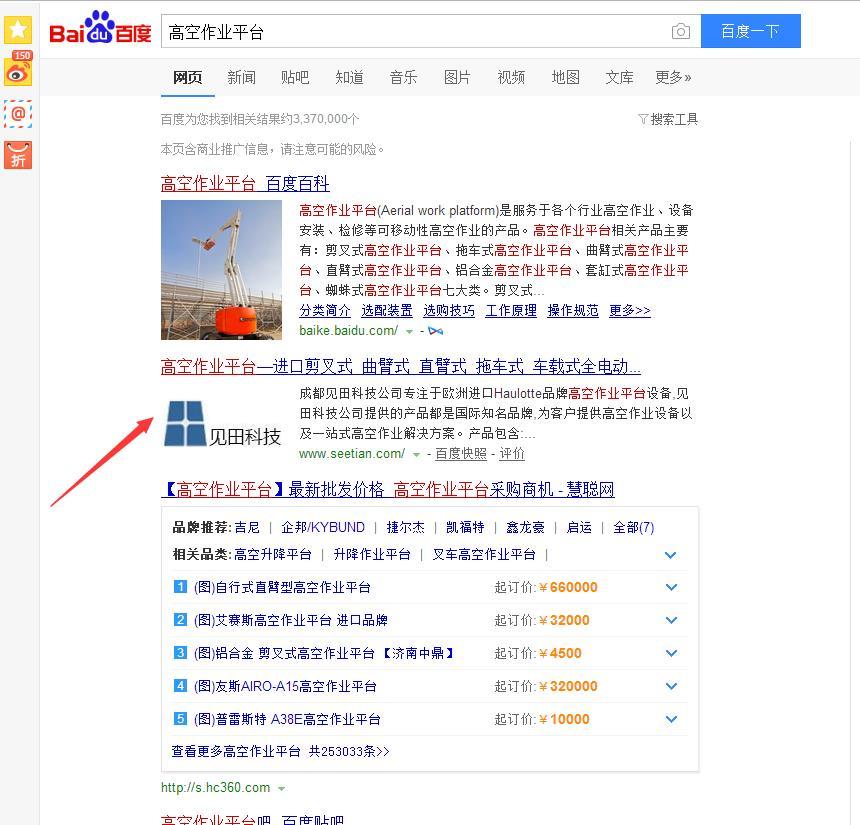
Task: Open category 高空升降平台
Action: tap(273, 554)
